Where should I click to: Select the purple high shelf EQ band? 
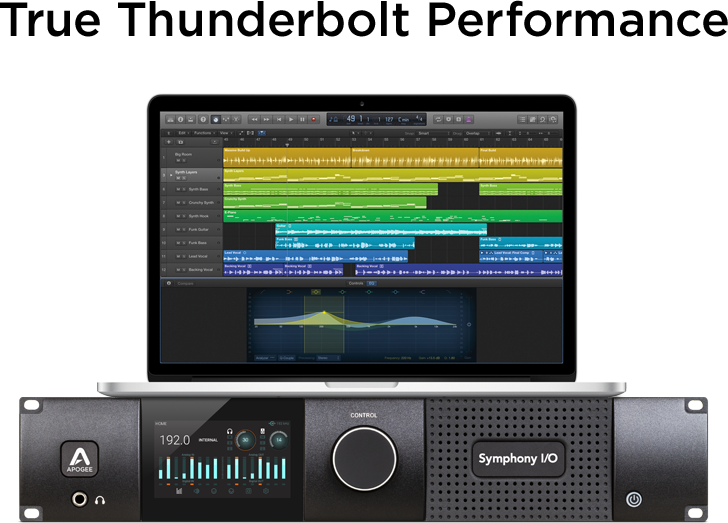click(x=422, y=292)
